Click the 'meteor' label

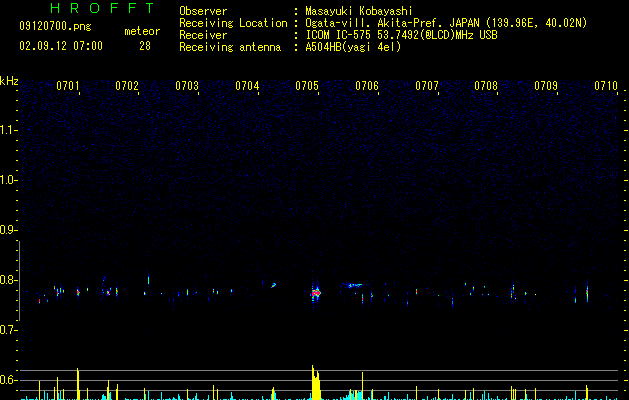[x=142, y=31]
